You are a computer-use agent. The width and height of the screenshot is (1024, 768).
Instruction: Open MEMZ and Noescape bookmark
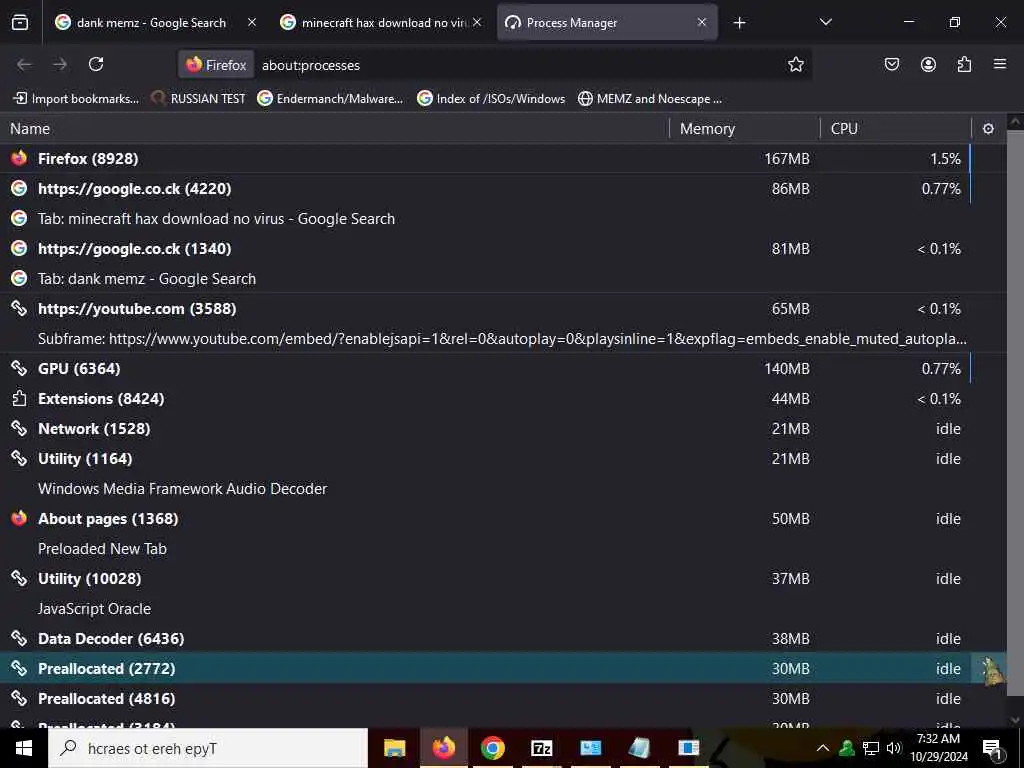click(650, 99)
